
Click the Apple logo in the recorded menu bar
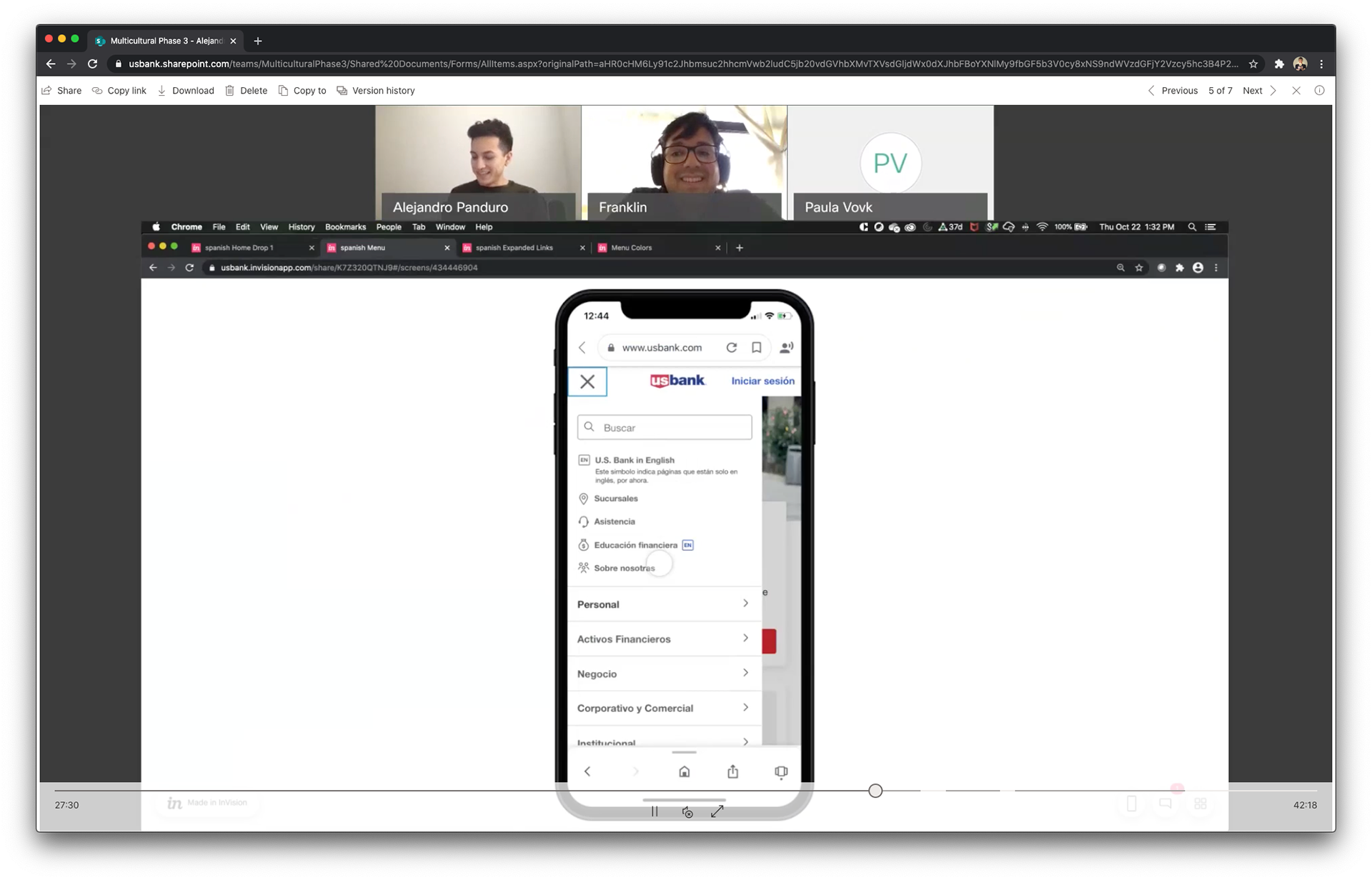[156, 227]
